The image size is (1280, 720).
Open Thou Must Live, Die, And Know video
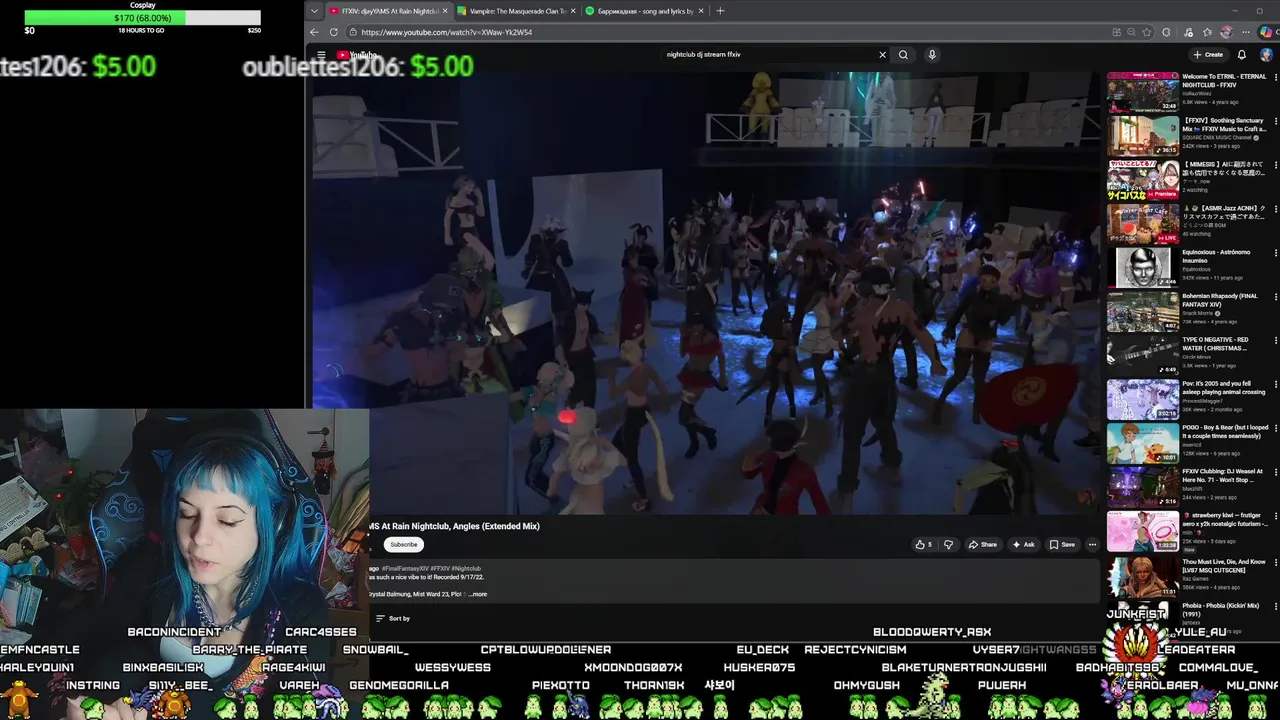tap(1143, 575)
